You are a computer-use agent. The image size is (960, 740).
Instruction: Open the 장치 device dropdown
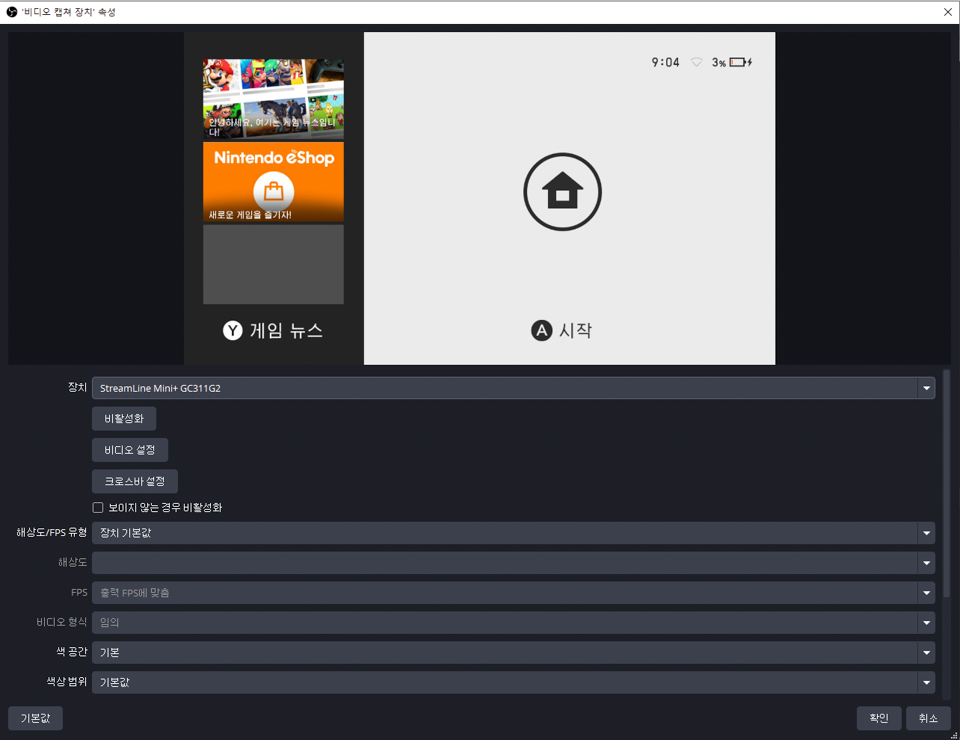pyautogui.click(x=513, y=388)
